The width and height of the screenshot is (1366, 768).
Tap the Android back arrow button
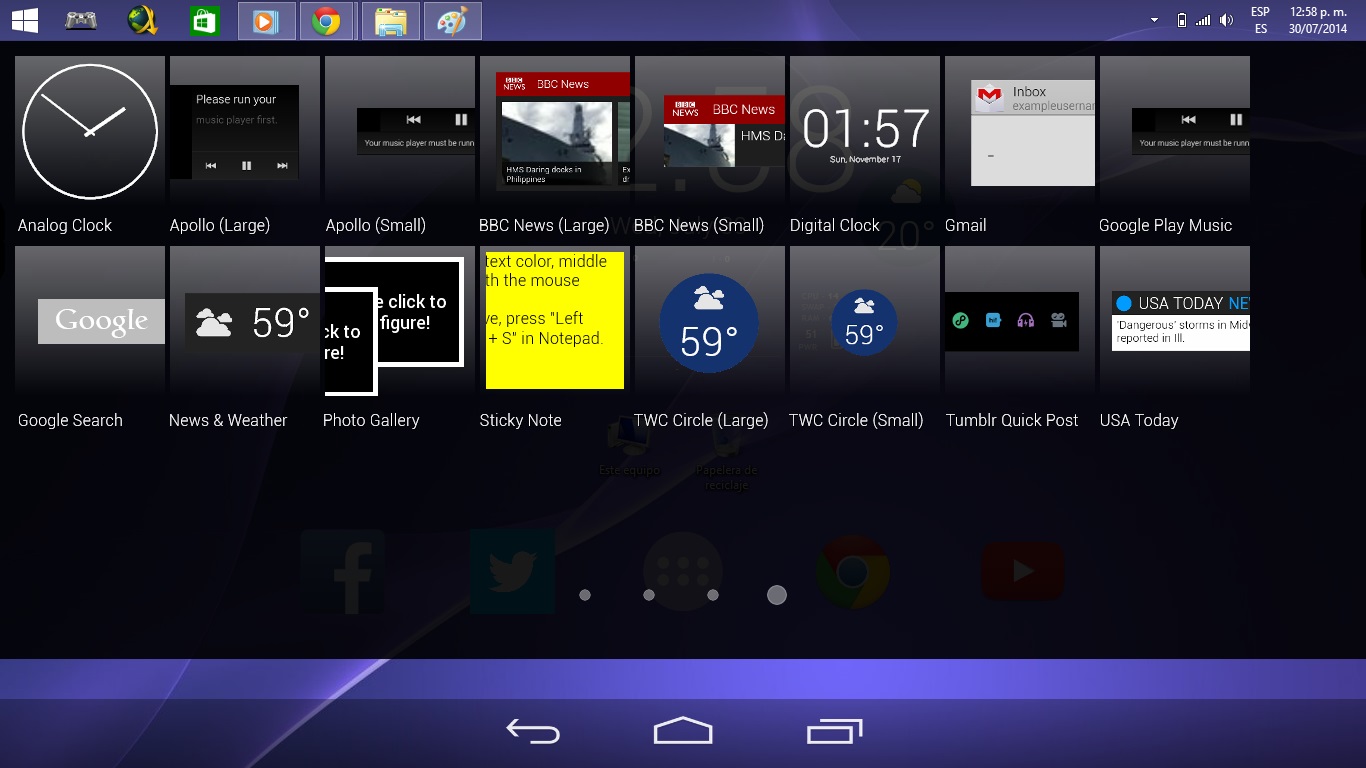tap(533, 732)
